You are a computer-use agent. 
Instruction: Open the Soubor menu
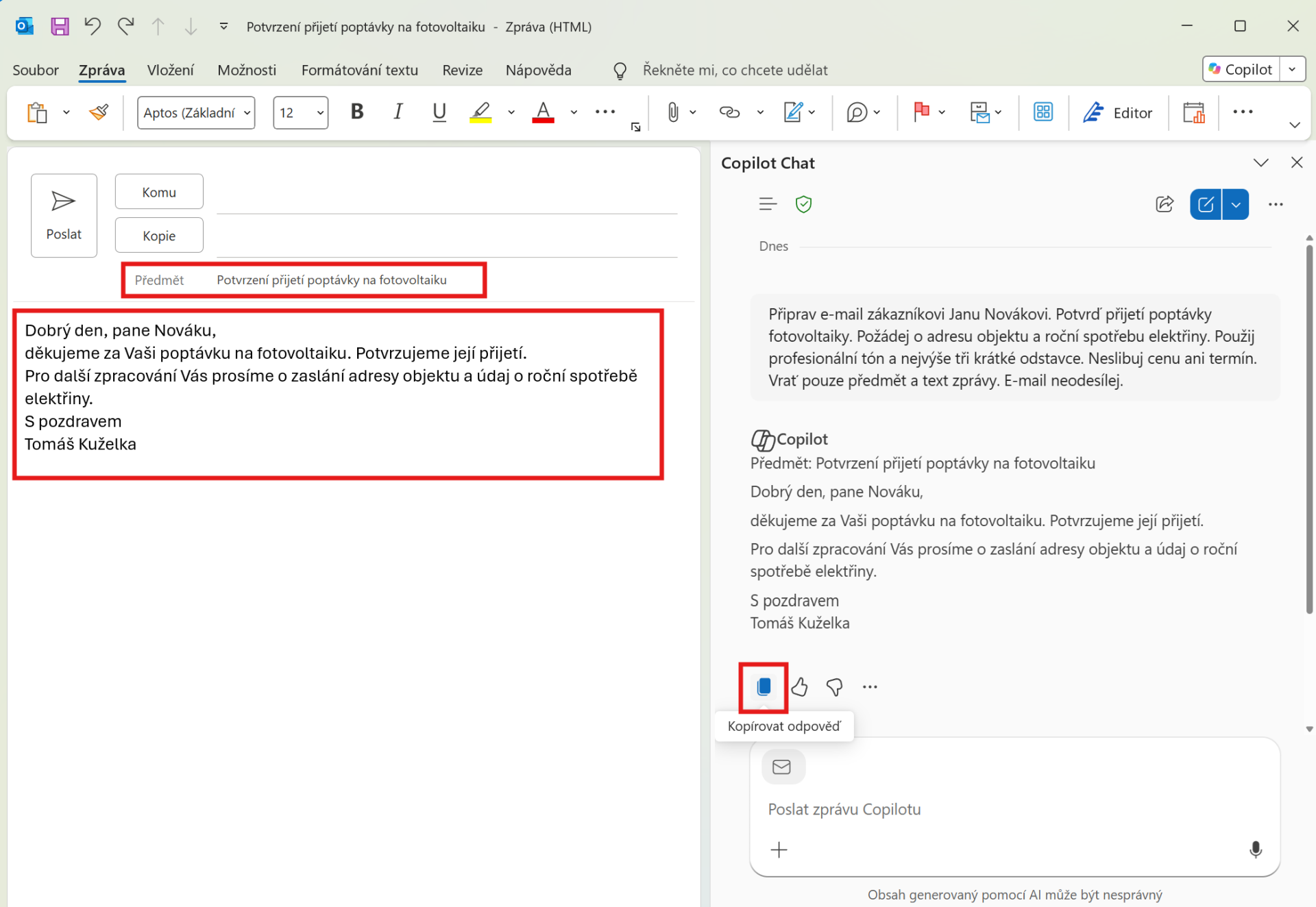[36, 70]
